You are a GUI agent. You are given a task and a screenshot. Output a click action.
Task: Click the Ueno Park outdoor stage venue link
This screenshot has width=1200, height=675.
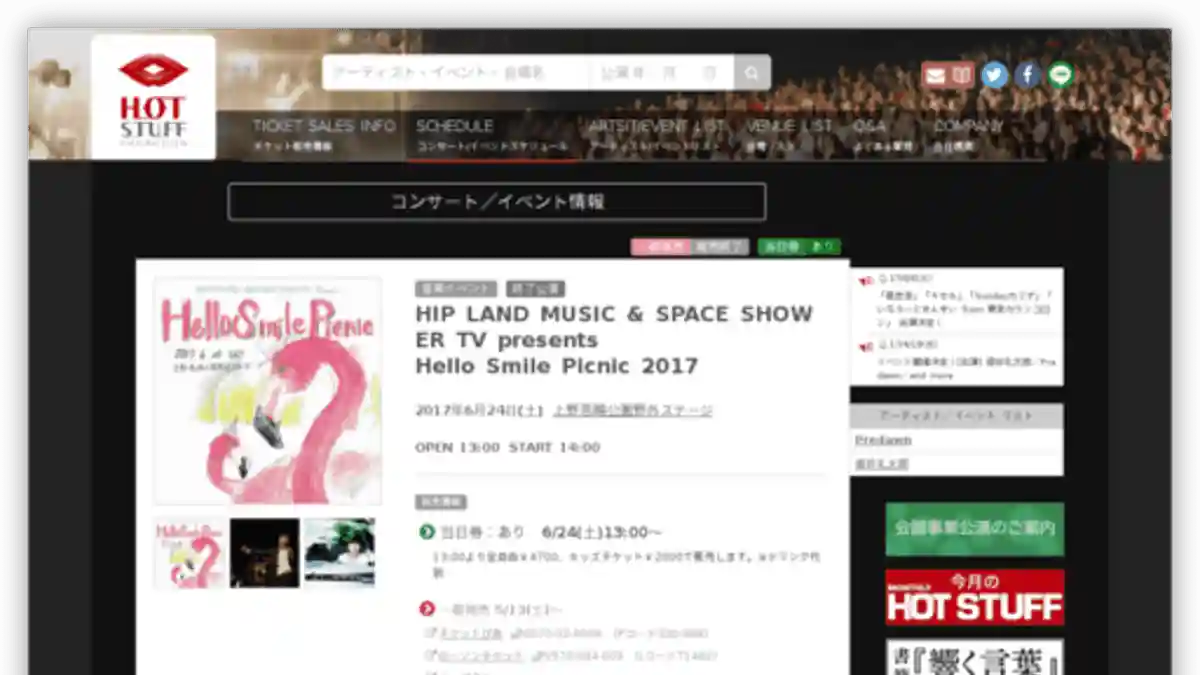[x=632, y=410]
